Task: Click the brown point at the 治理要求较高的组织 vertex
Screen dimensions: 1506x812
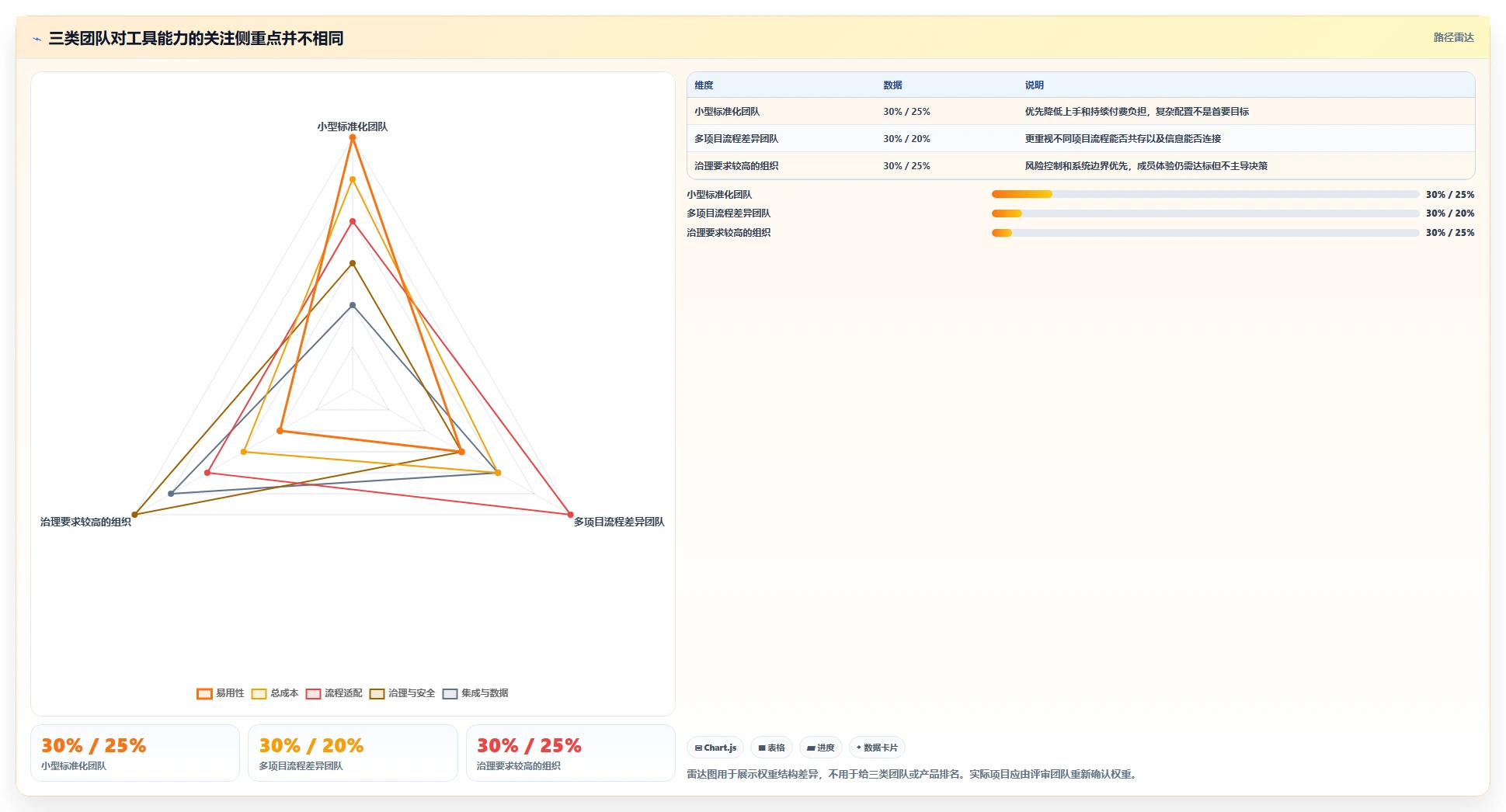Action: coord(134,515)
